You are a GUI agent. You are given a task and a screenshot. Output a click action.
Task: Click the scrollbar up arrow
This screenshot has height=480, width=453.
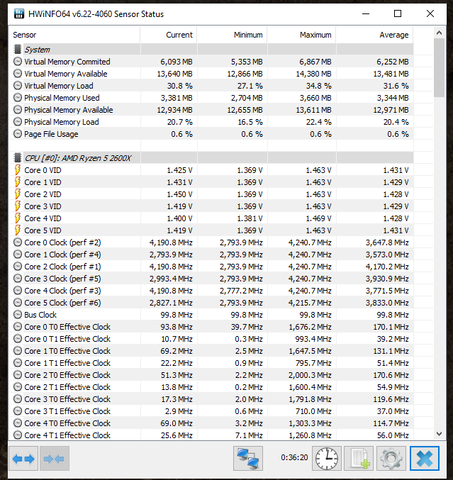pyautogui.click(x=439, y=33)
